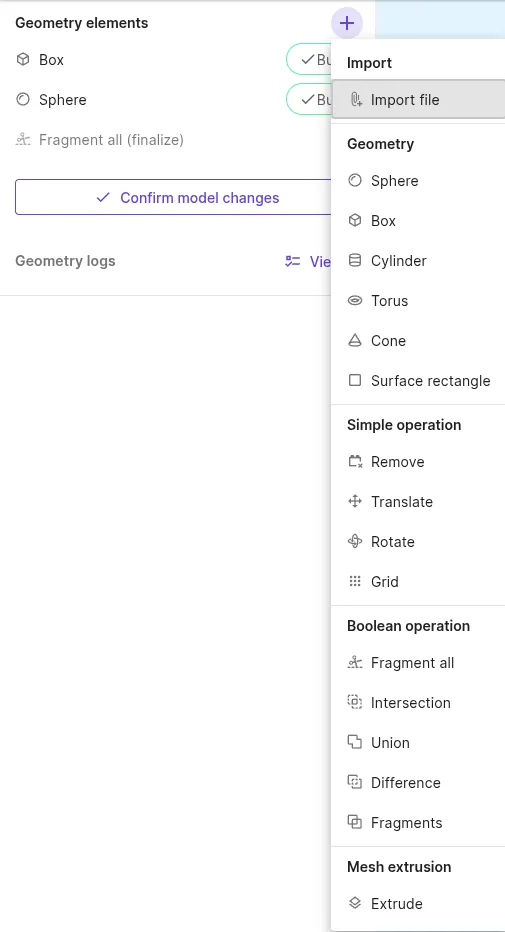
Task: Add a Box from the Geometry menu
Action: (x=418, y=221)
